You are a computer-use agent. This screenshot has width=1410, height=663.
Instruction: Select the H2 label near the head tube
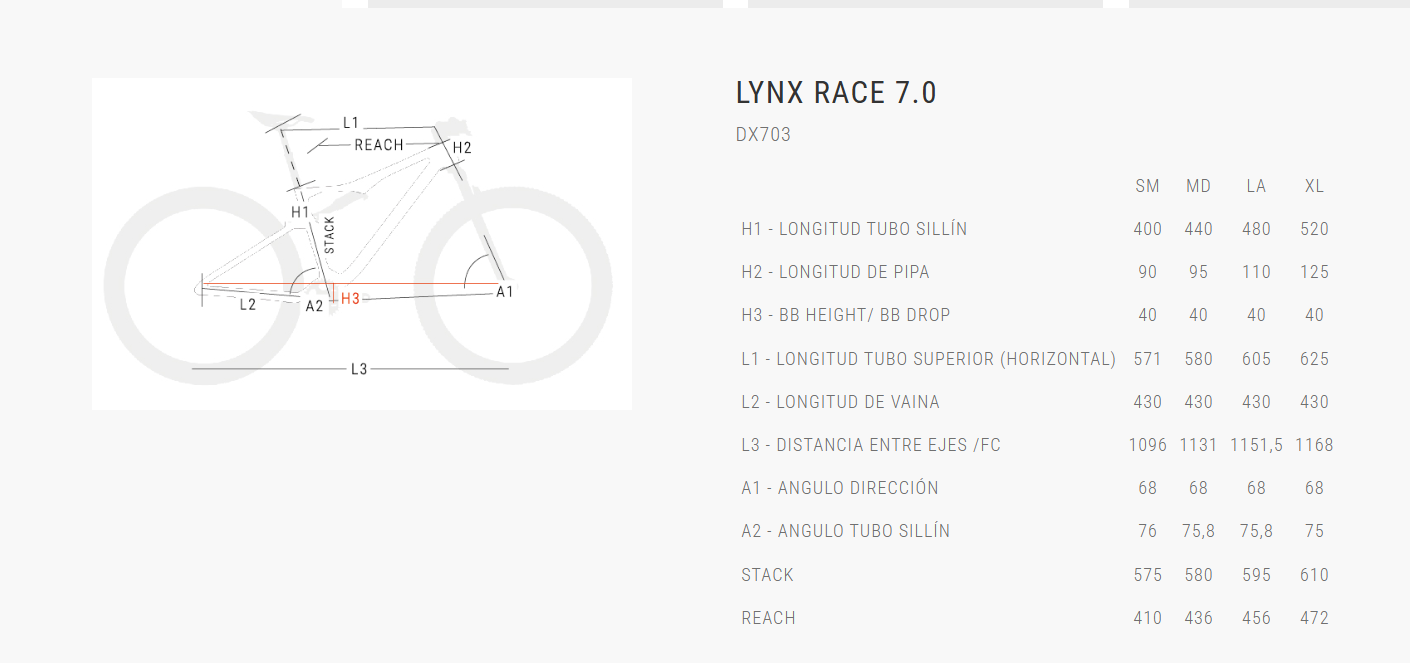[x=461, y=148]
